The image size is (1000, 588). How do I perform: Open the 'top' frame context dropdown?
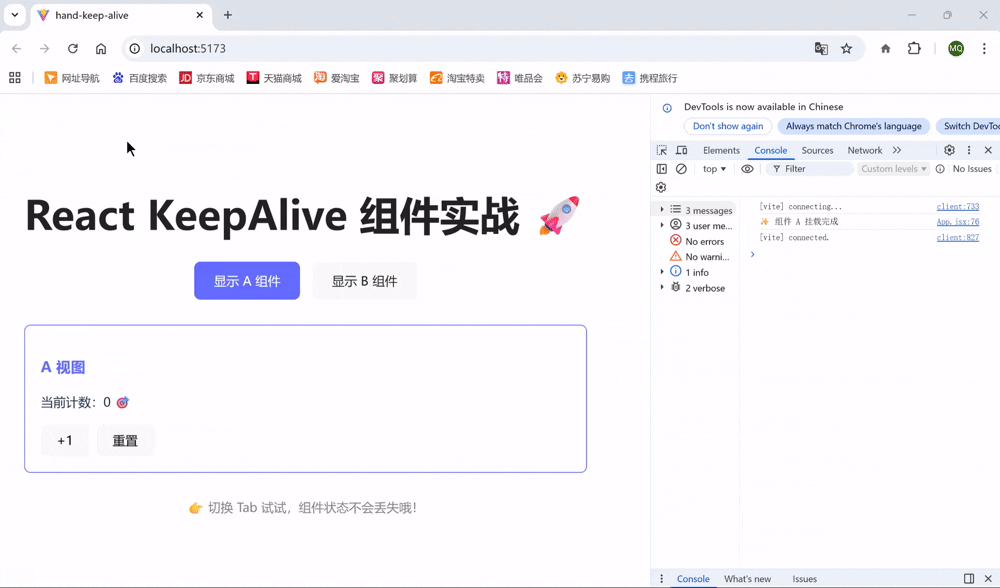[x=714, y=169]
